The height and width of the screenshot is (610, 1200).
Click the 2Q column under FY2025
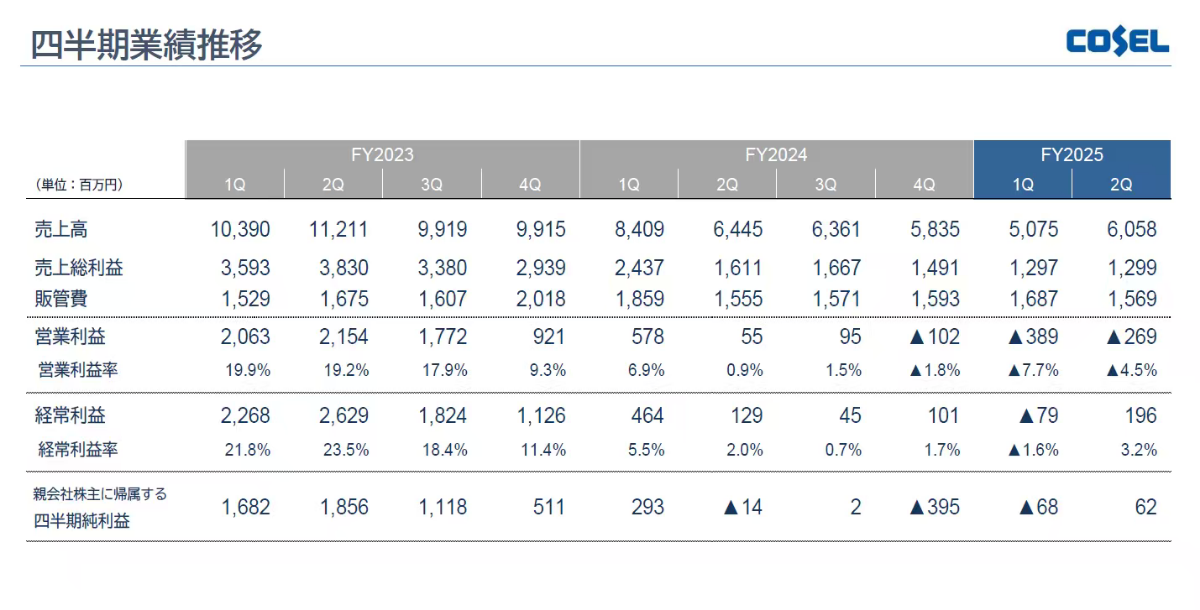[x=1120, y=184]
